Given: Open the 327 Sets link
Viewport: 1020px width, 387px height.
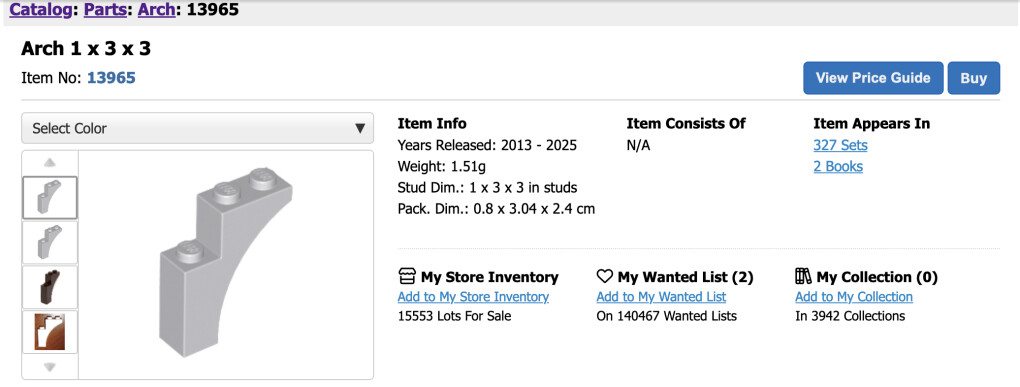Looking at the screenshot, I should tap(840, 145).
